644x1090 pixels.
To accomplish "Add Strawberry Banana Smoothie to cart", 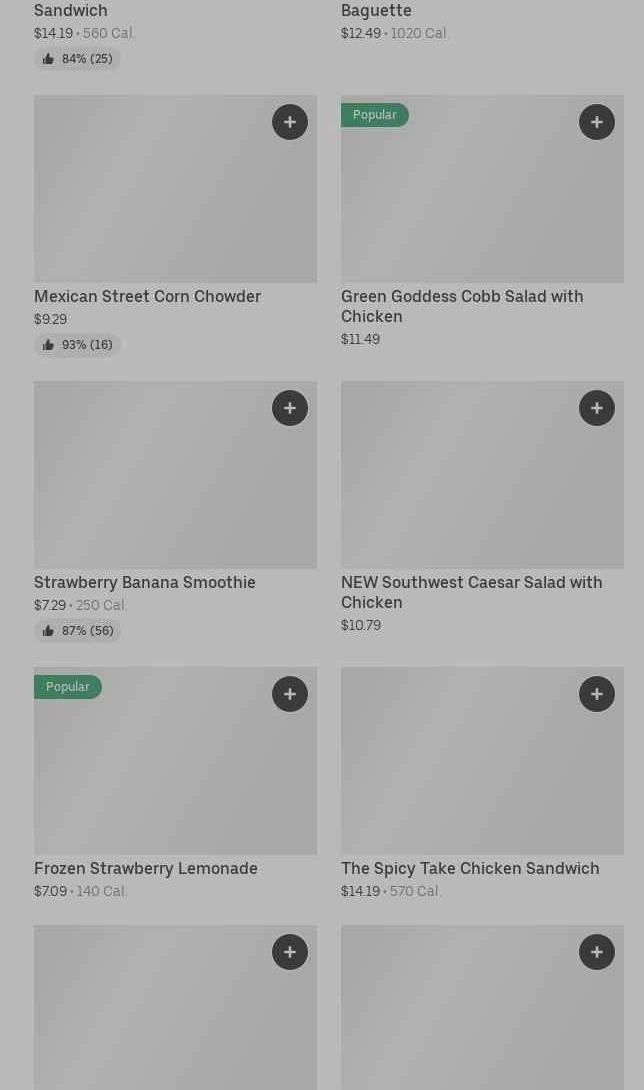I will [x=290, y=408].
